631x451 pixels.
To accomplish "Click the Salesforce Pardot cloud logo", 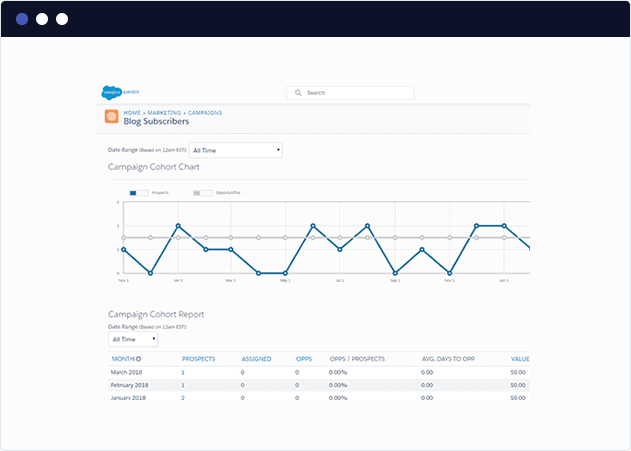I will [x=111, y=93].
